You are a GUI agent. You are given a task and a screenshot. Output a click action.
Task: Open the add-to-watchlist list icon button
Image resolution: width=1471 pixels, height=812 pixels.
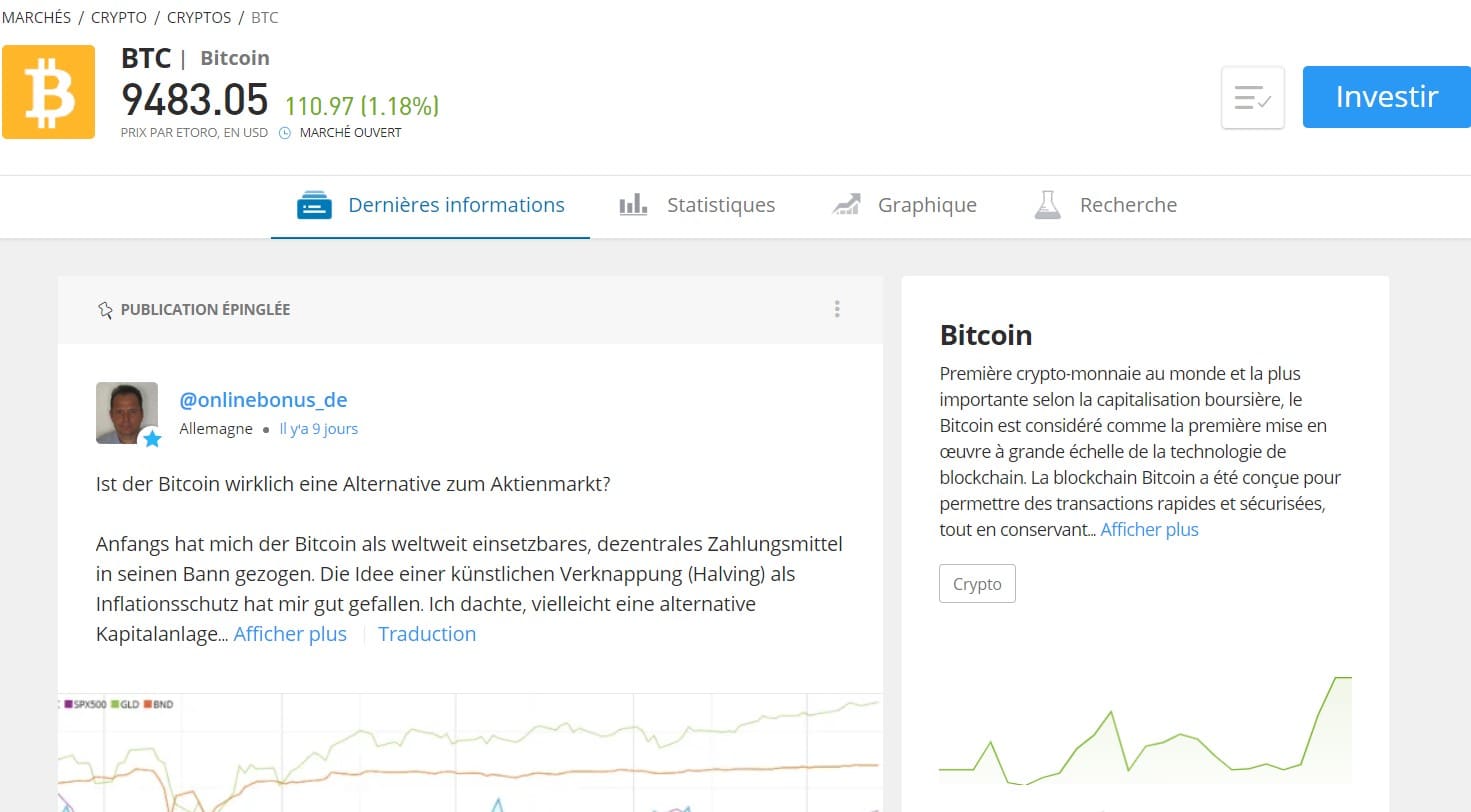(1253, 97)
